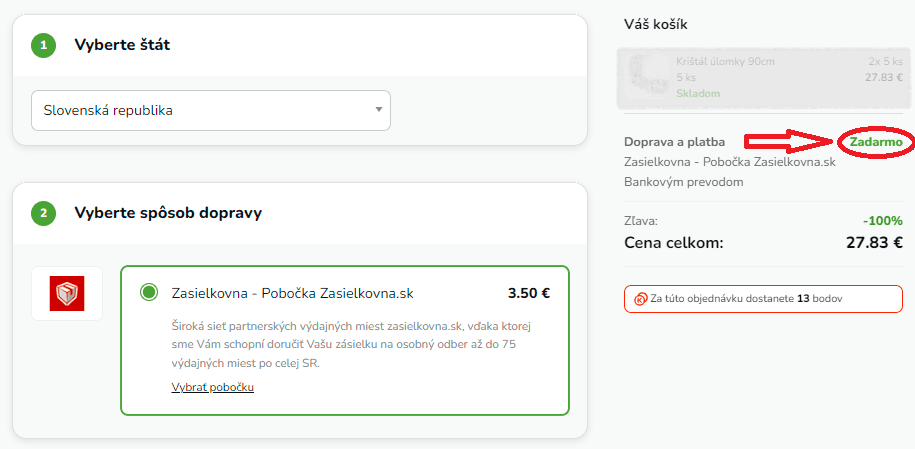Click the Zasielkovna - Pobočka Zasielkovna.sk option label
Image resolution: width=915 pixels, height=449 pixels.
[292, 293]
